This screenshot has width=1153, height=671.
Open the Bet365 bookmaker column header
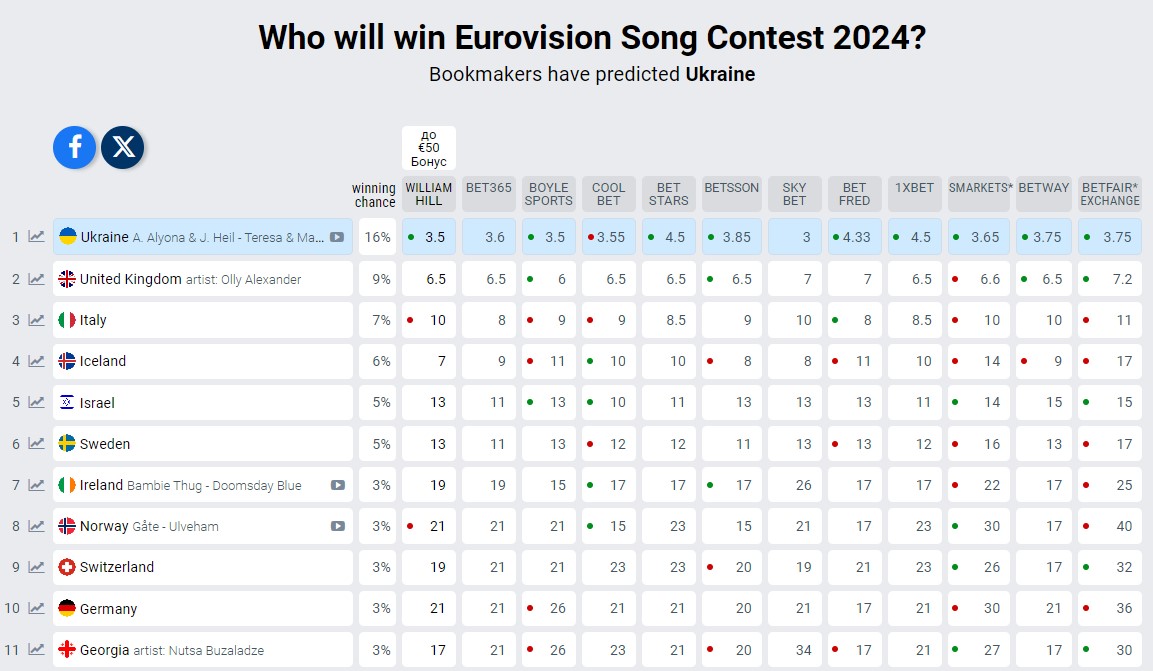point(489,188)
